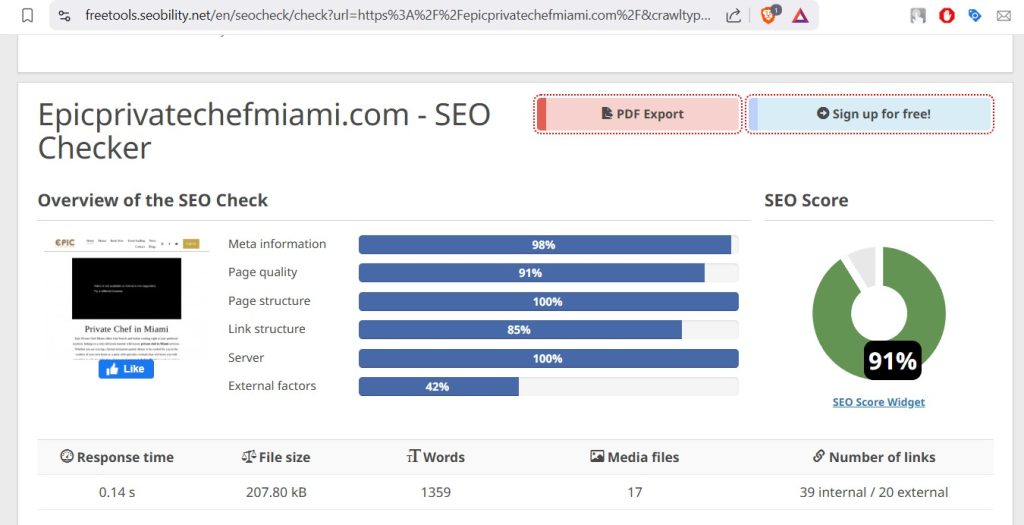1024x525 pixels.
Task: Select the External factors 42% bar
Action: 438,386
